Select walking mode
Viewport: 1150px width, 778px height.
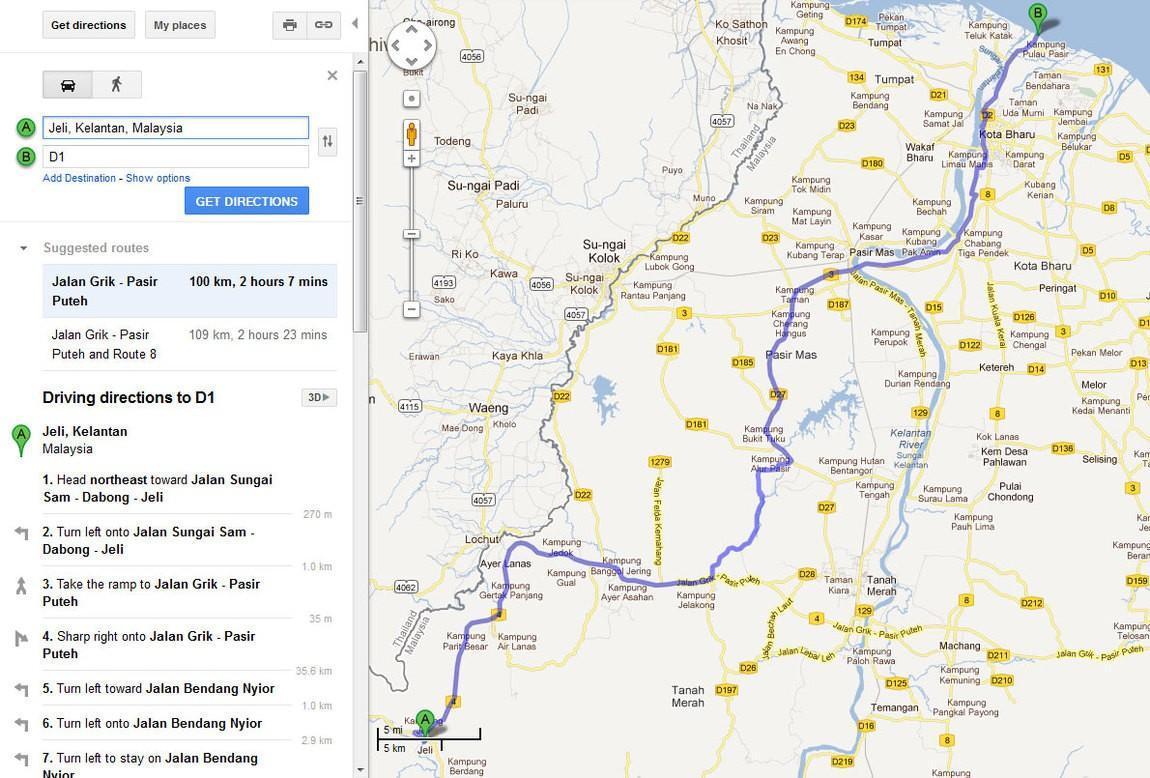tap(117, 85)
